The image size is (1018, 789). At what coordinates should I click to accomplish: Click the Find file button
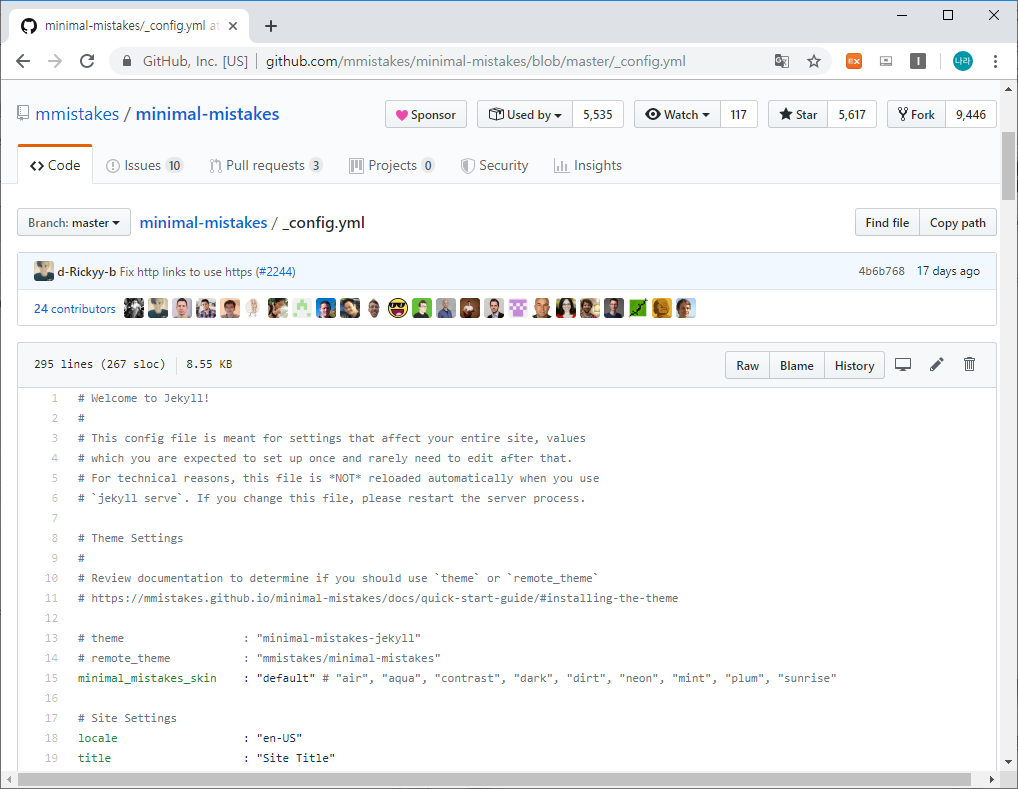887,223
